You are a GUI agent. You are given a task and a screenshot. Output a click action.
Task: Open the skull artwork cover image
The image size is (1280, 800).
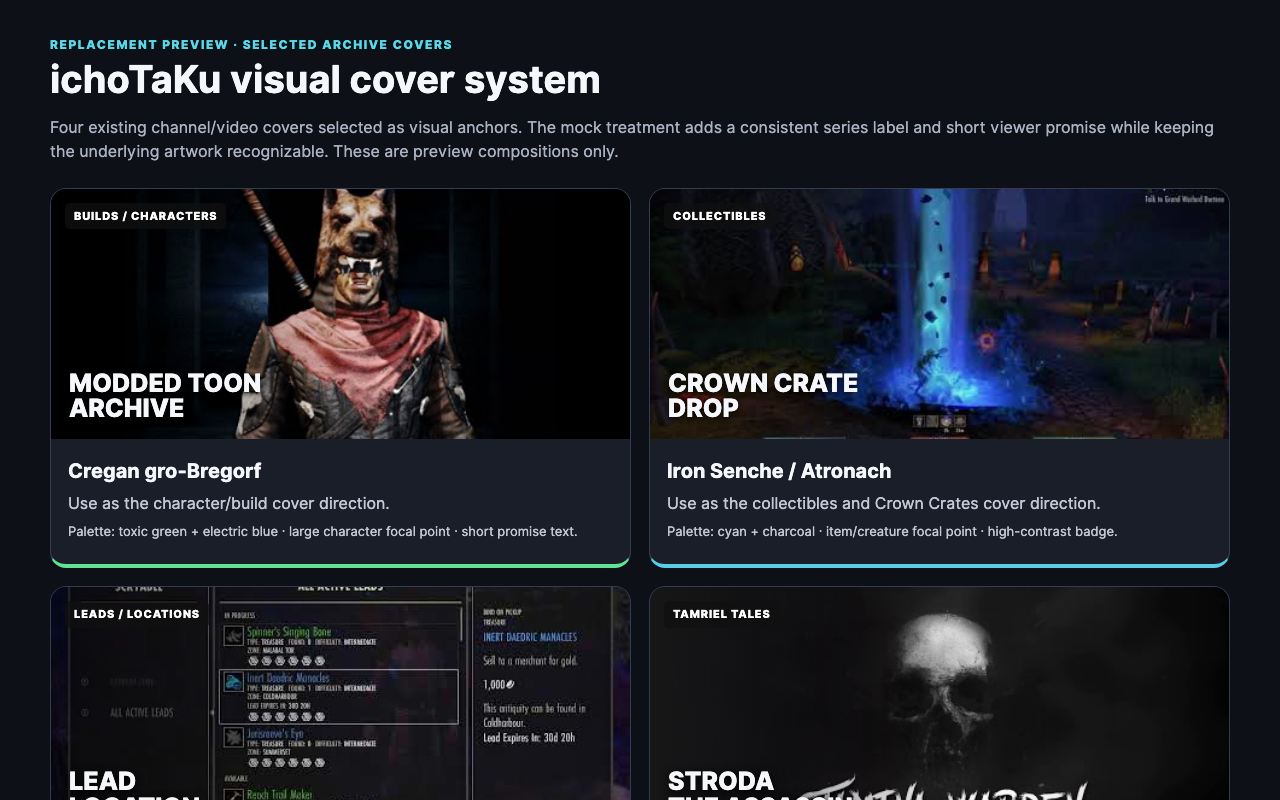(x=939, y=694)
